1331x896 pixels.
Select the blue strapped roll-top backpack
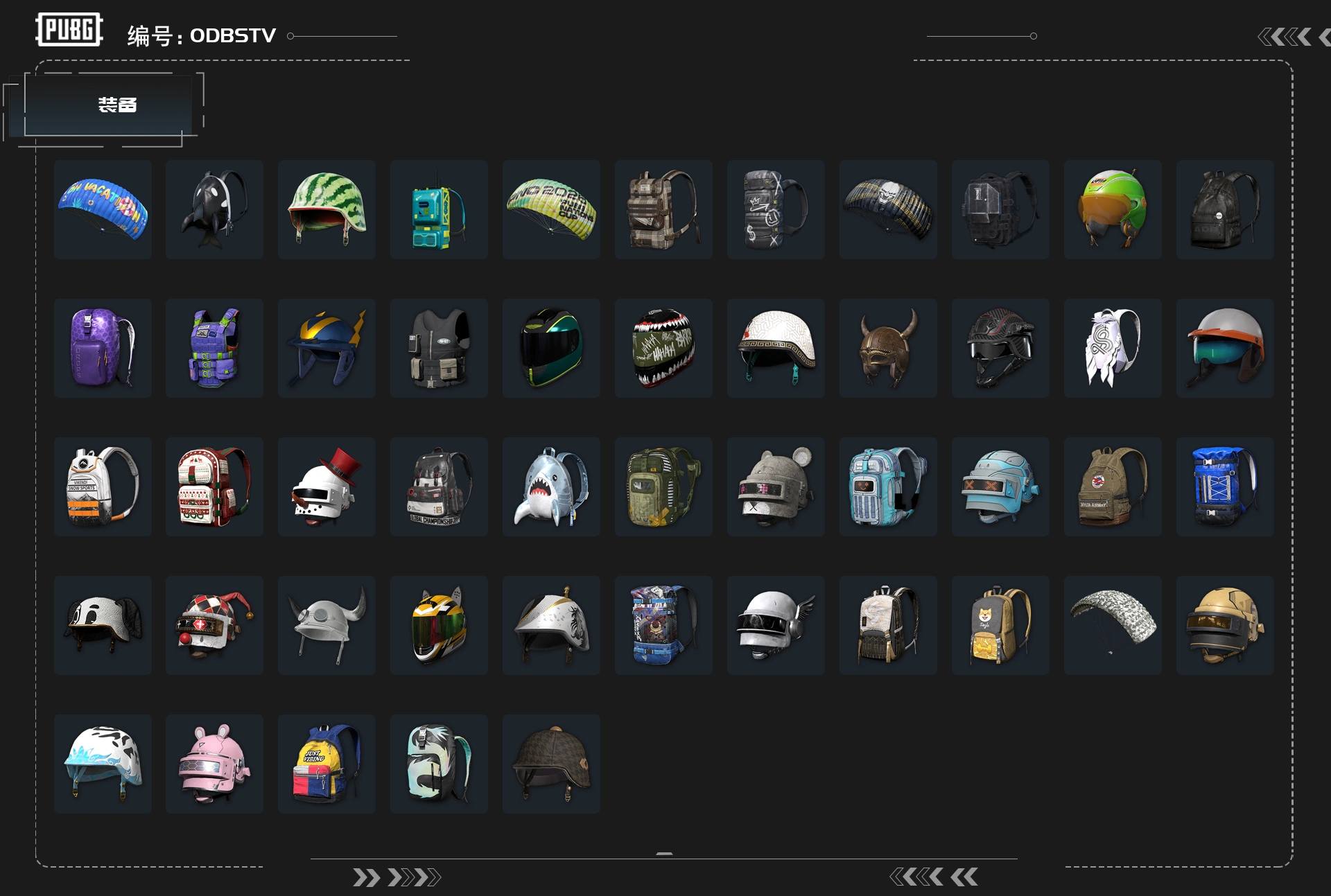pos(1226,486)
